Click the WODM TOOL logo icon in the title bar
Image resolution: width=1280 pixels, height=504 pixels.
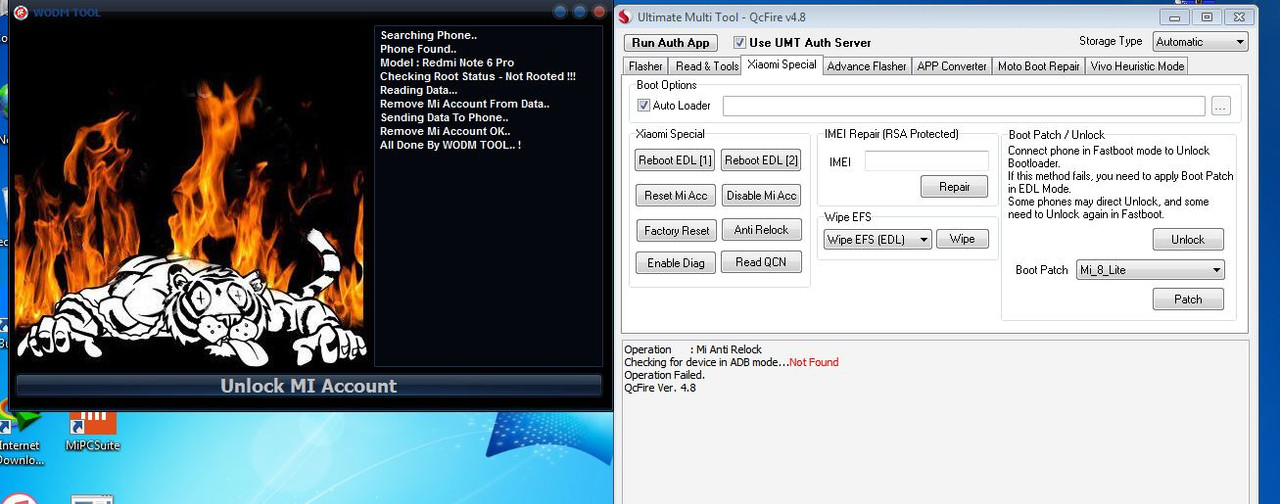(x=20, y=13)
